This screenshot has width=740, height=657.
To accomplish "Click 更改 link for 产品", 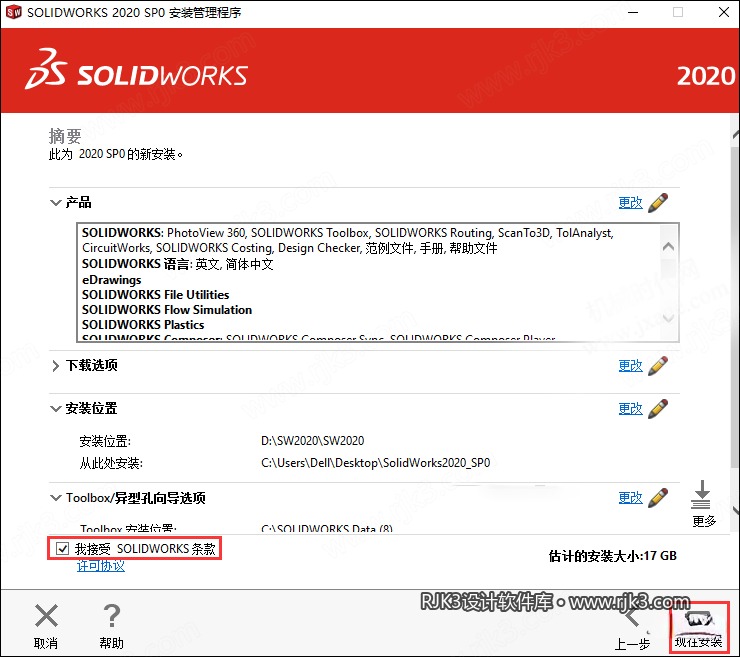I will click(631, 203).
